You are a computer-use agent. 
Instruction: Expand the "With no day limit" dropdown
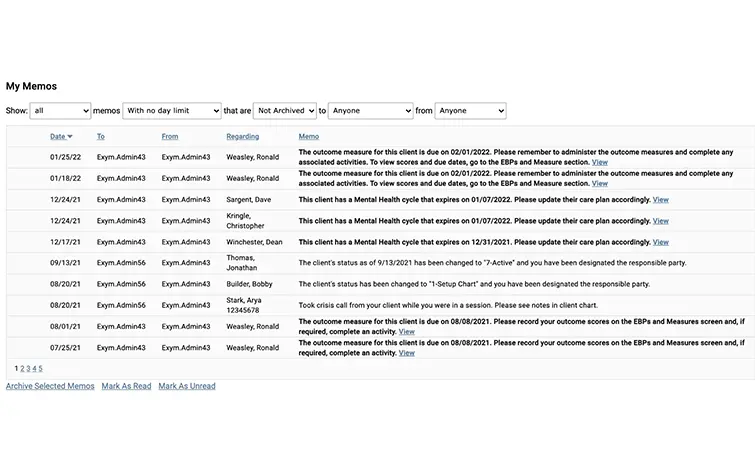coord(171,111)
